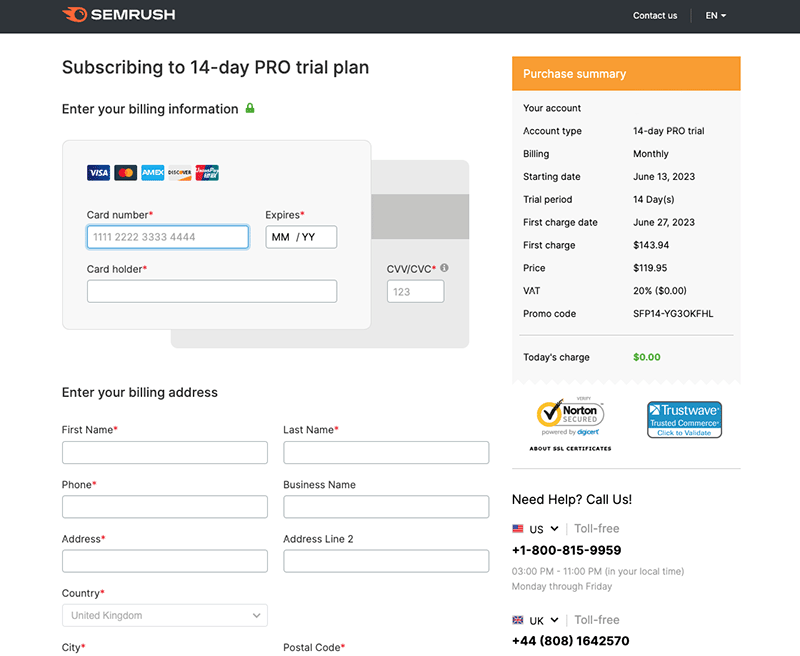The height and width of the screenshot is (656, 800).
Task: Focus the Last Name field
Action: (386, 452)
